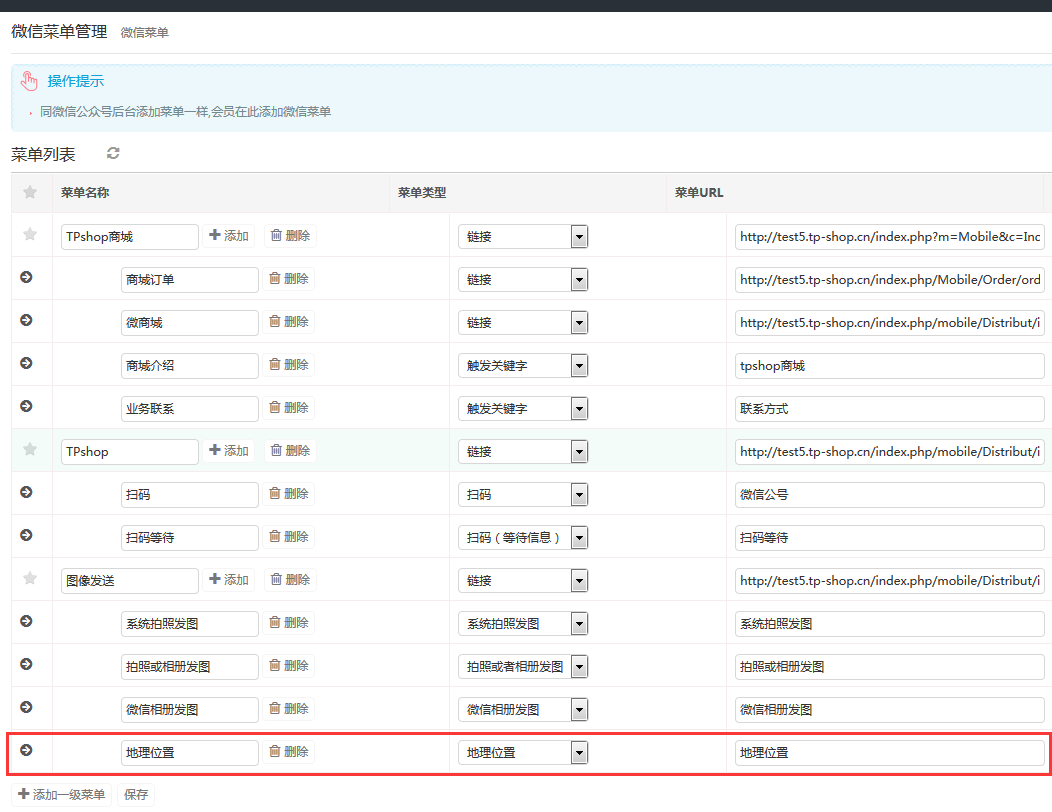The height and width of the screenshot is (812, 1052).
Task: Open menu type dropdown for 扫码等待
Action: (x=578, y=538)
